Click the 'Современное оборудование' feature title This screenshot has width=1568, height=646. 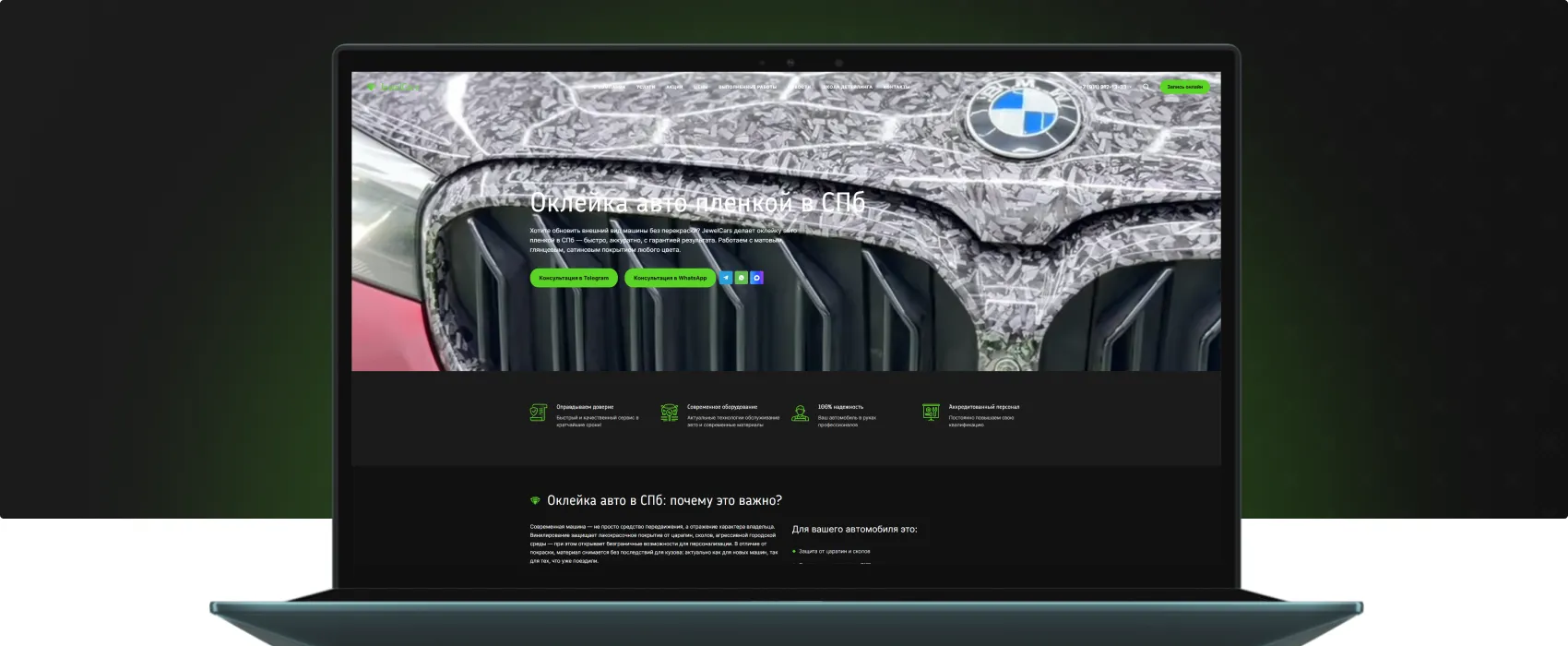tap(722, 407)
